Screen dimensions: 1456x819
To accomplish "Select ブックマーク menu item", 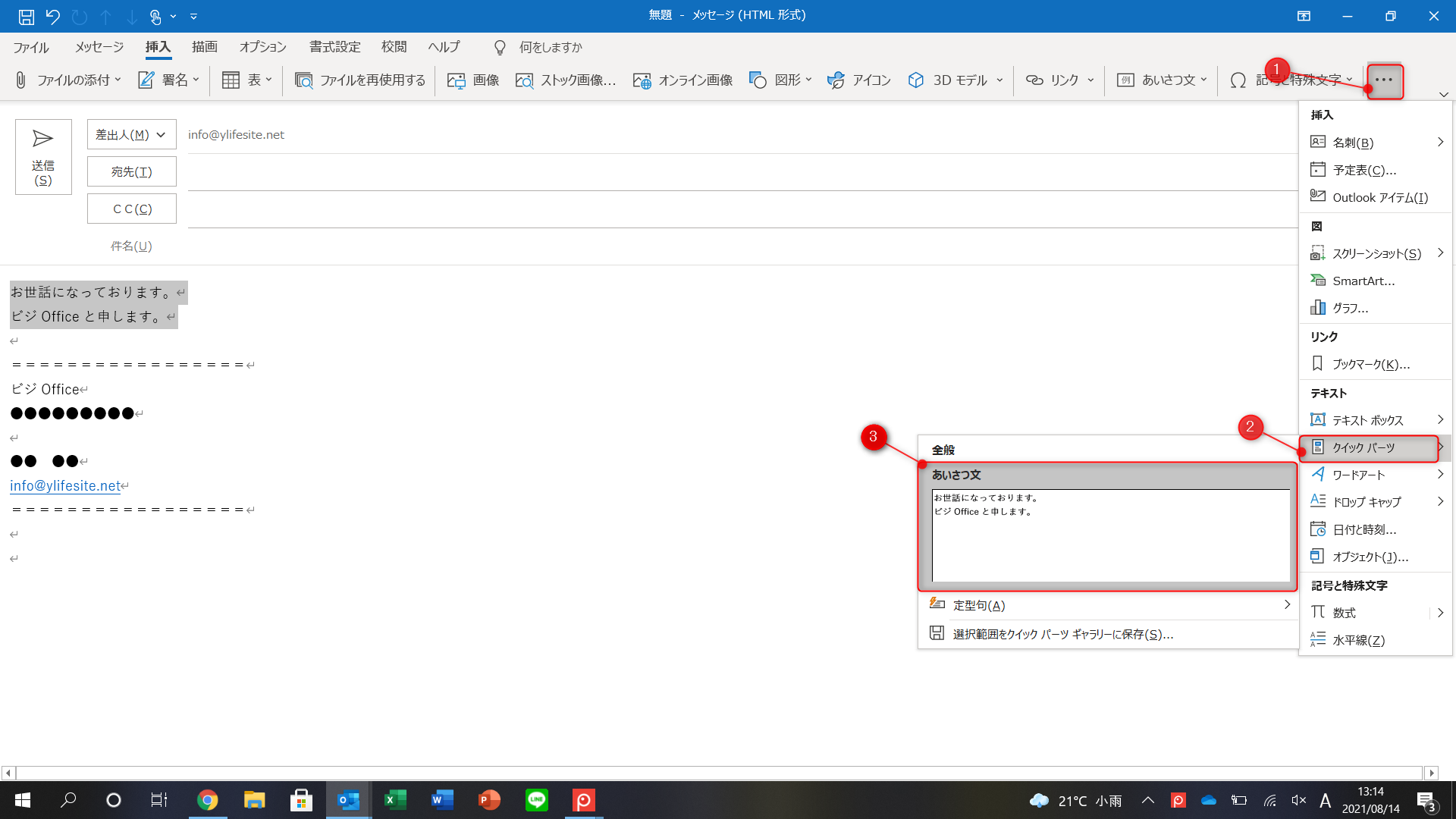I will pyautogui.click(x=1376, y=364).
